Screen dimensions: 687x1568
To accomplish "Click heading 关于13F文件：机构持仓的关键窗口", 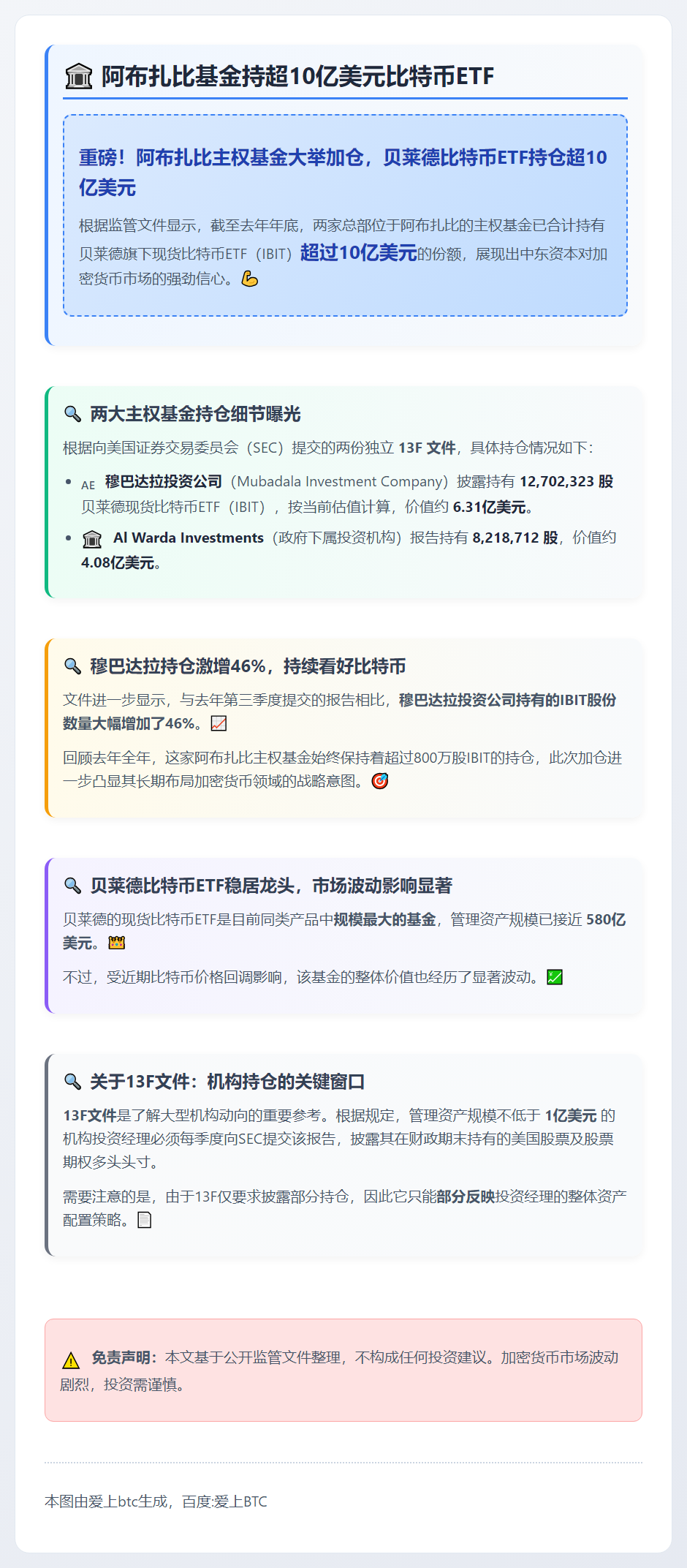I will click(227, 1082).
